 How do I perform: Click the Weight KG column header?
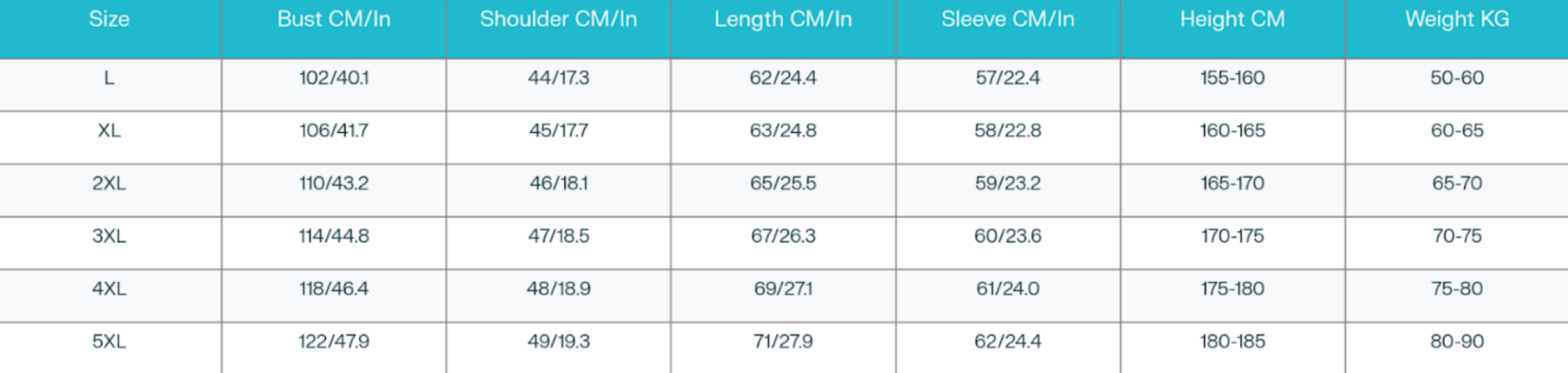(x=1457, y=19)
